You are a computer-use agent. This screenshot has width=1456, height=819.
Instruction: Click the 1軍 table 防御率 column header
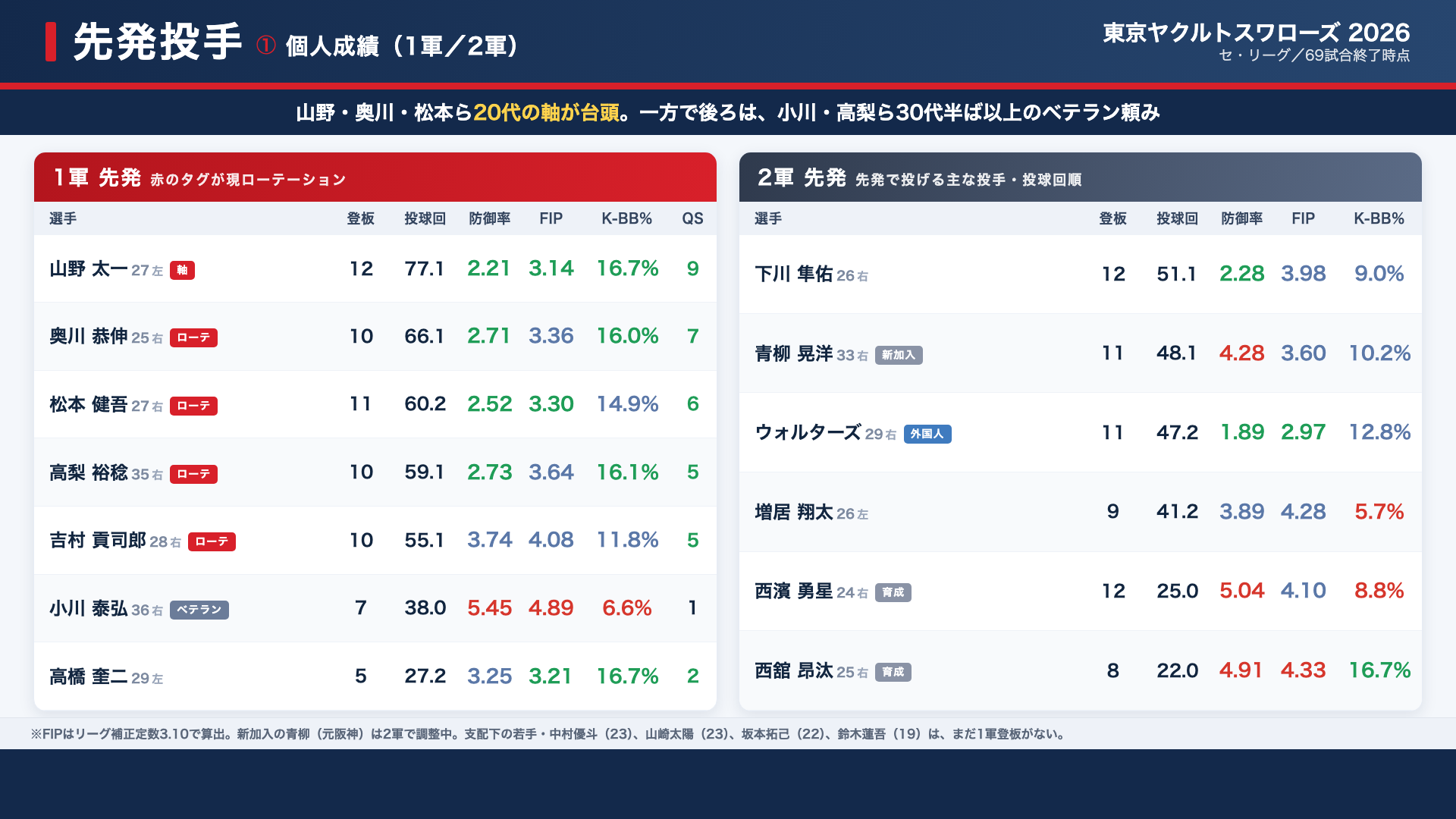click(489, 218)
